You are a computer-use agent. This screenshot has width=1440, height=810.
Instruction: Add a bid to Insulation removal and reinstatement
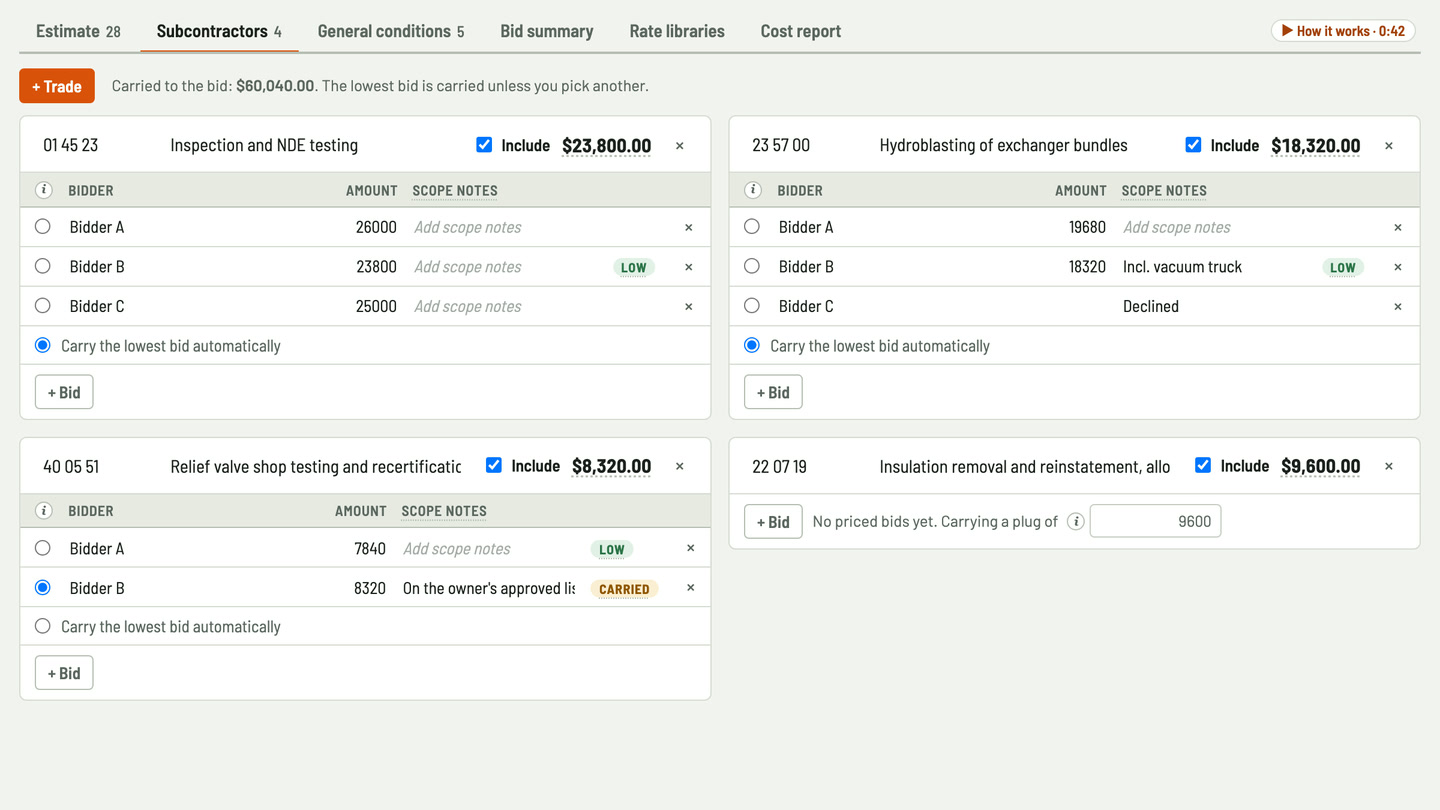point(773,521)
